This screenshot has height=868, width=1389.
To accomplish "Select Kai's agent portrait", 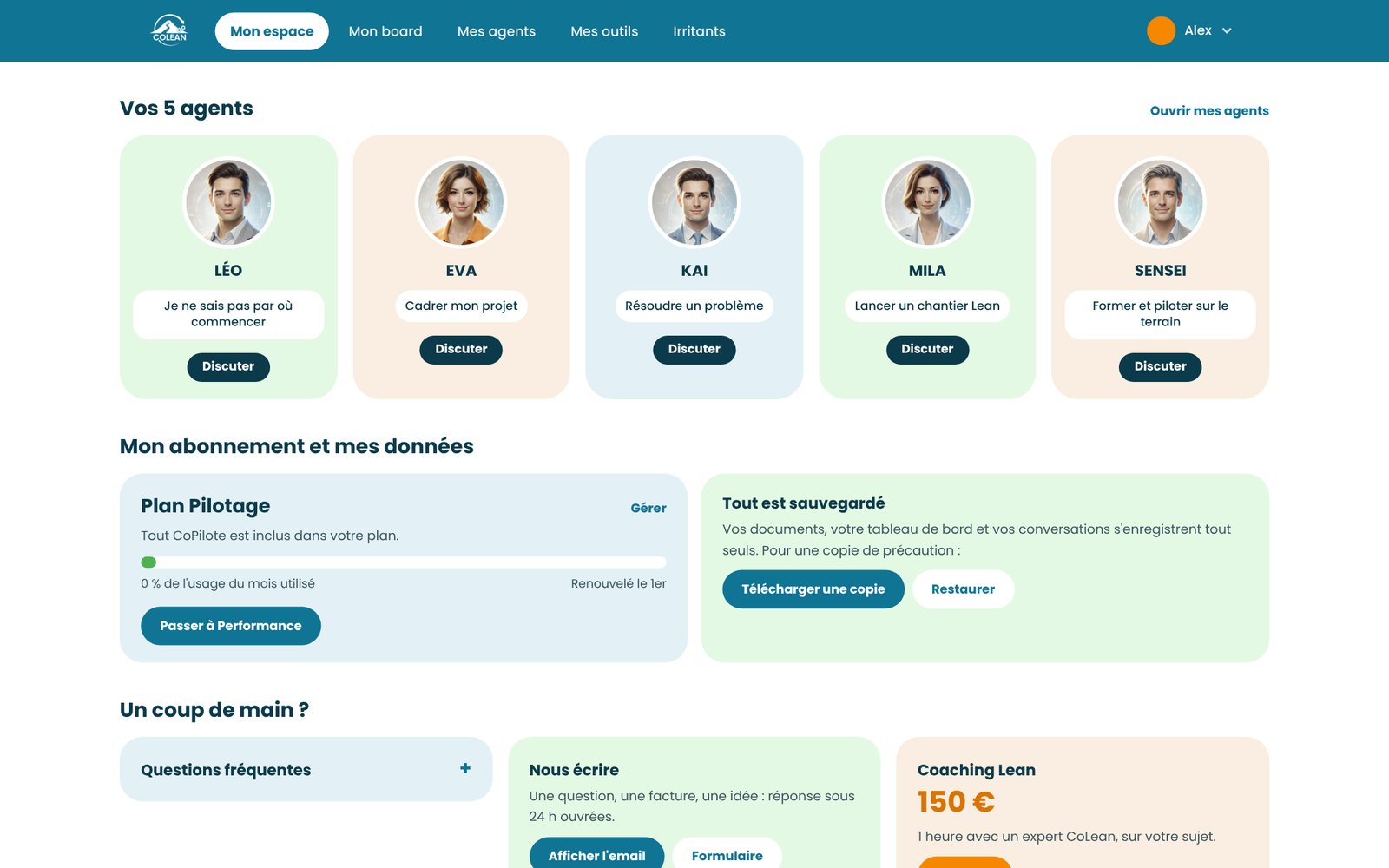I will pos(694,202).
